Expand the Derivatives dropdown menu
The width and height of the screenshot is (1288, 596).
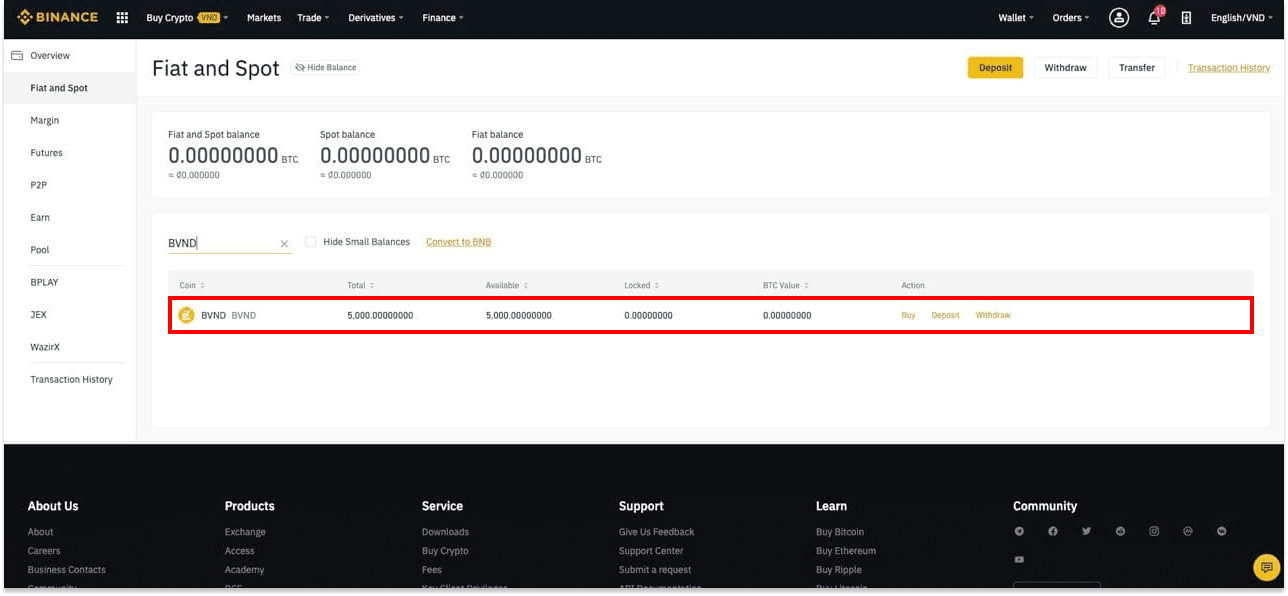pyautogui.click(x=376, y=18)
